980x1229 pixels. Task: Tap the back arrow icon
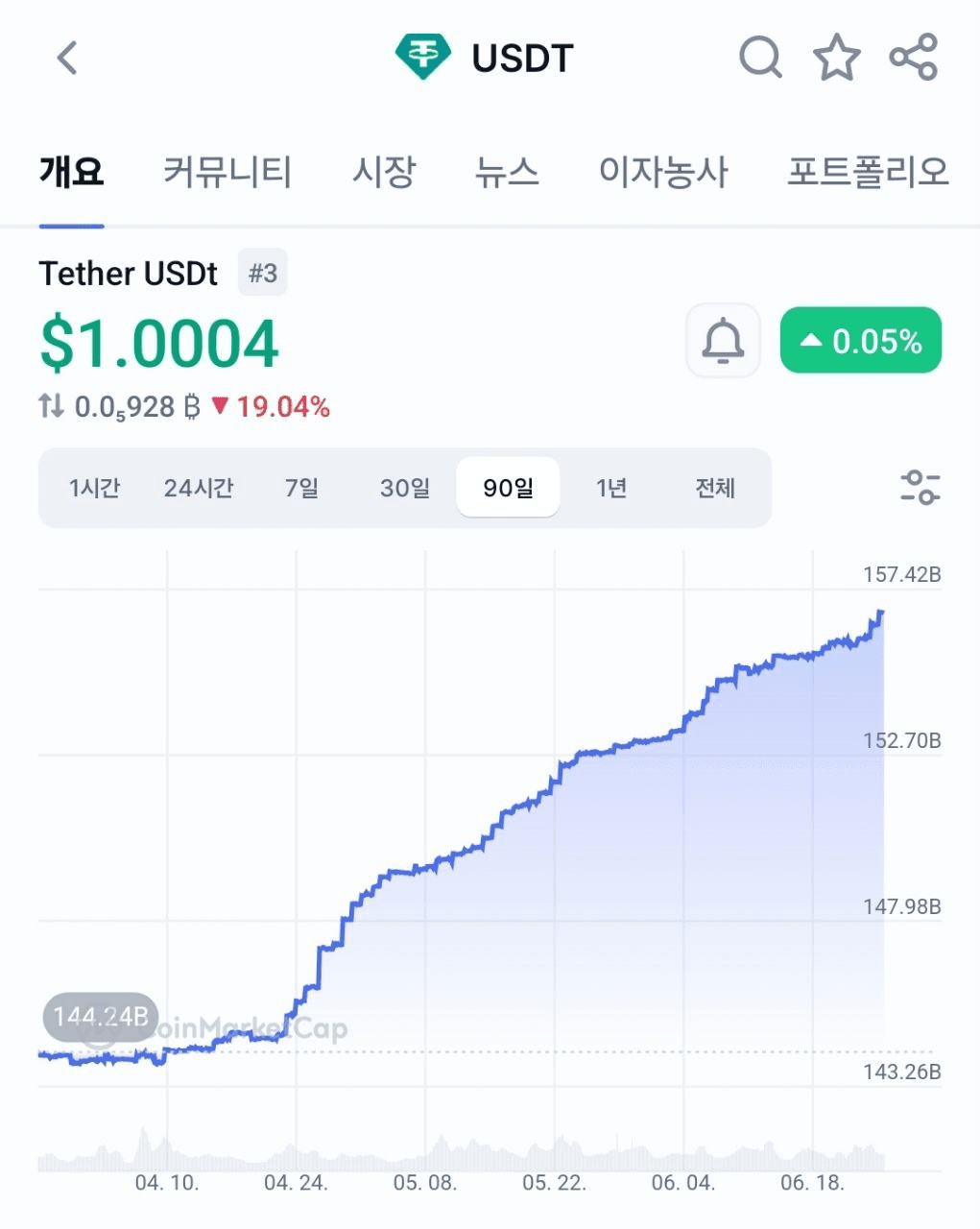[x=67, y=58]
